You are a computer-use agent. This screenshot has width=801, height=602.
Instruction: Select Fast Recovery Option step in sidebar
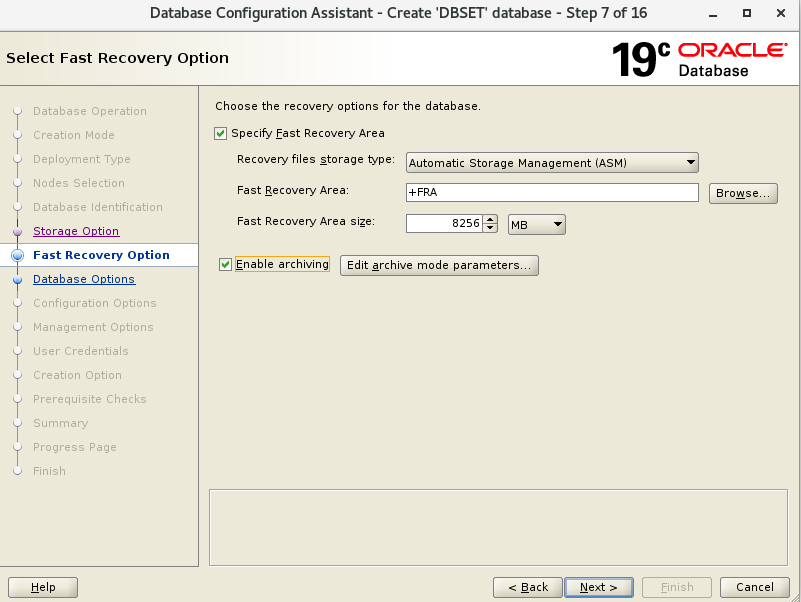101,255
